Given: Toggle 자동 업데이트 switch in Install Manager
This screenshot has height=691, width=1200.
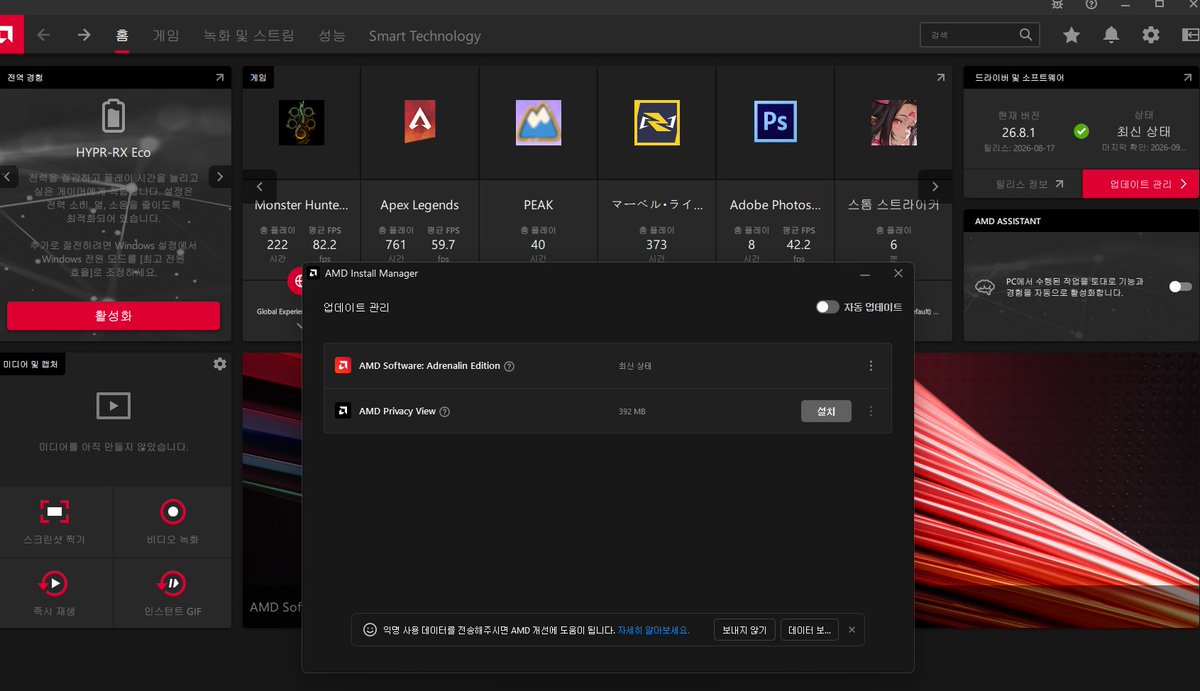Looking at the screenshot, I should pos(827,307).
